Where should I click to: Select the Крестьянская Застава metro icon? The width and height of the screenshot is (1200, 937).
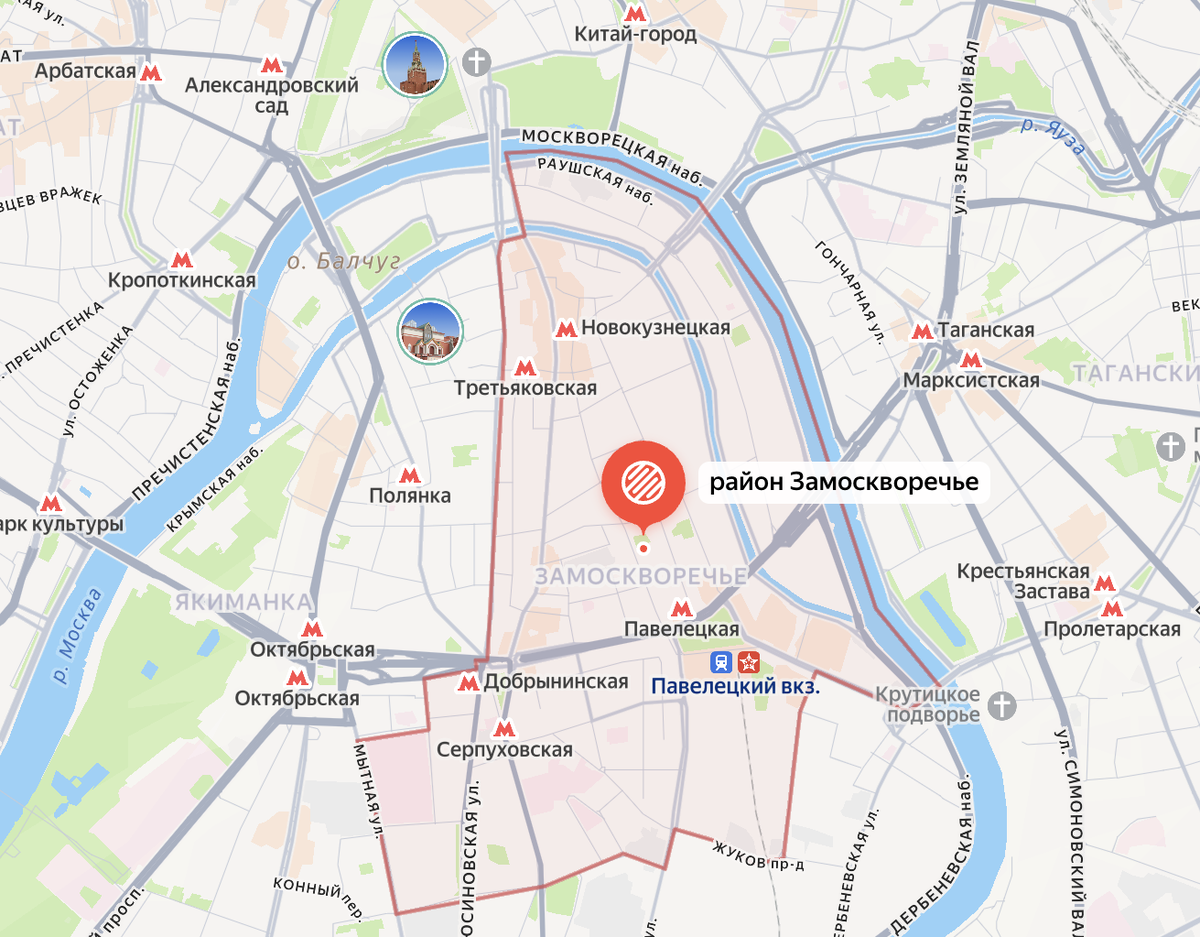[1104, 583]
